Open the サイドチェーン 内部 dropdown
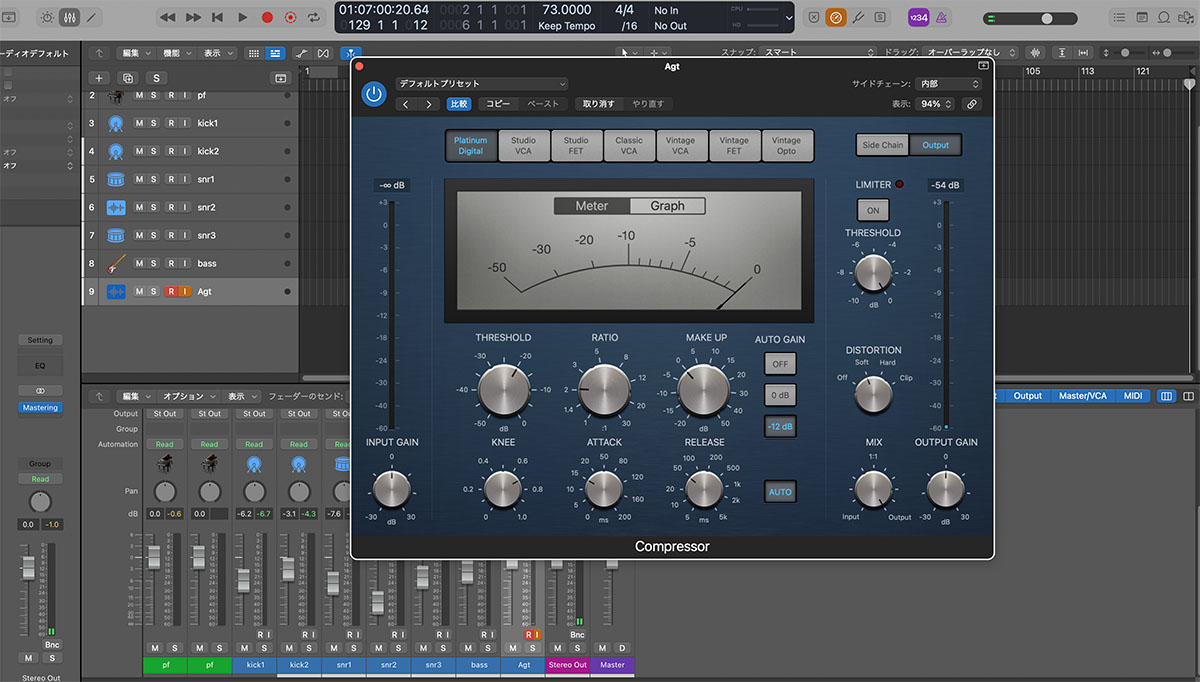1200x682 pixels. (949, 84)
